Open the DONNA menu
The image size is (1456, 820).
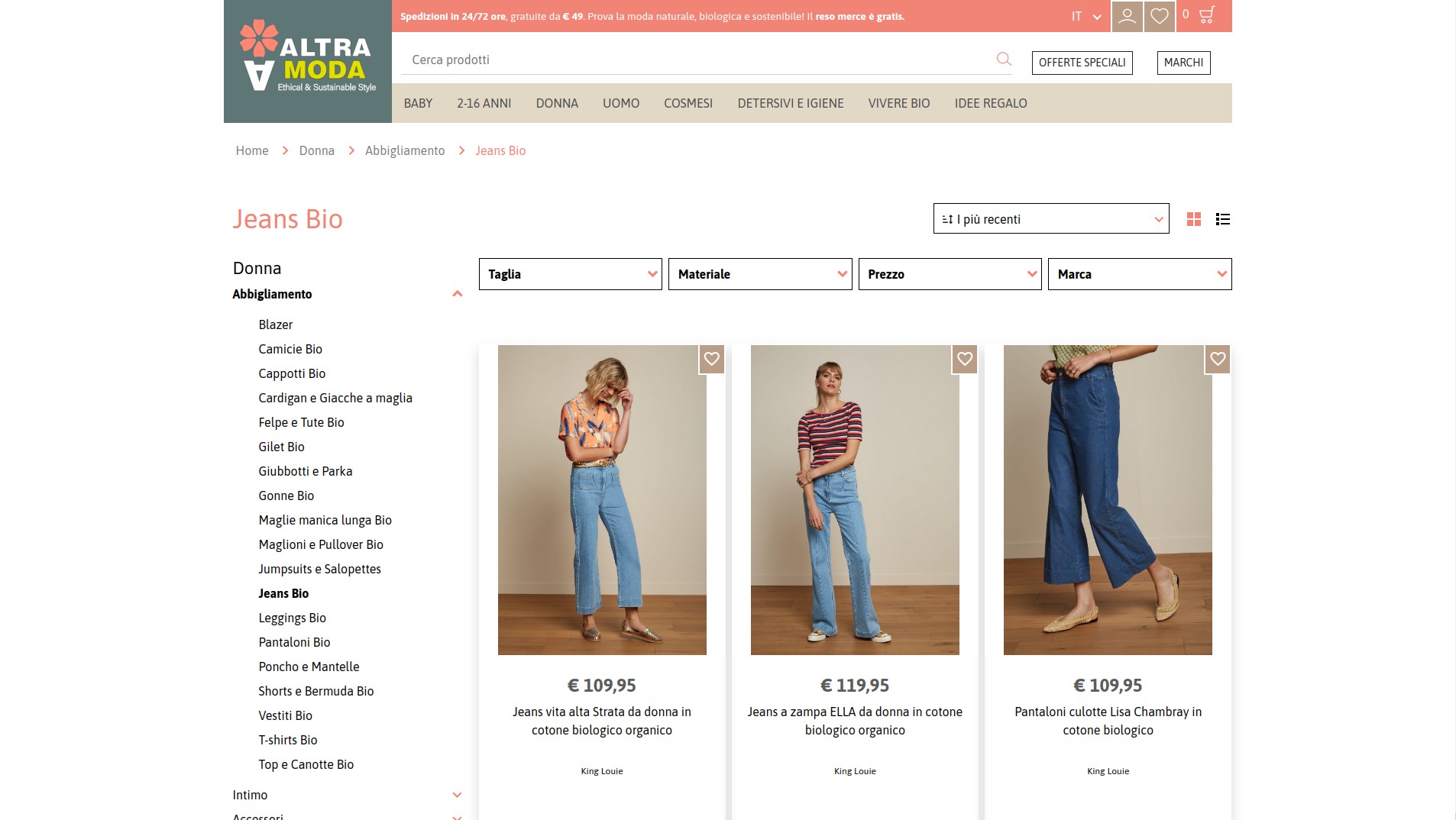click(x=557, y=103)
